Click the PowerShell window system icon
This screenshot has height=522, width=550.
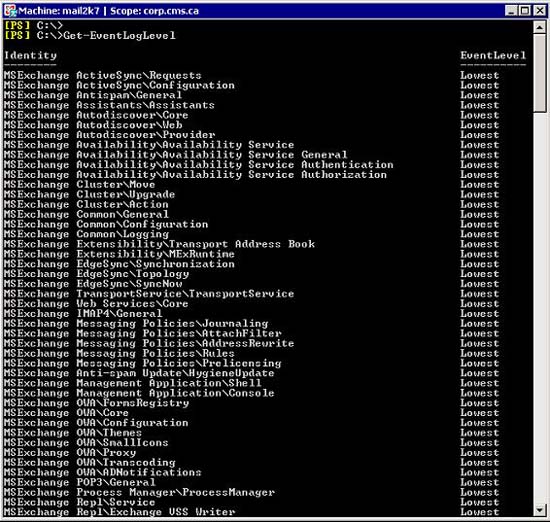[x=11, y=11]
